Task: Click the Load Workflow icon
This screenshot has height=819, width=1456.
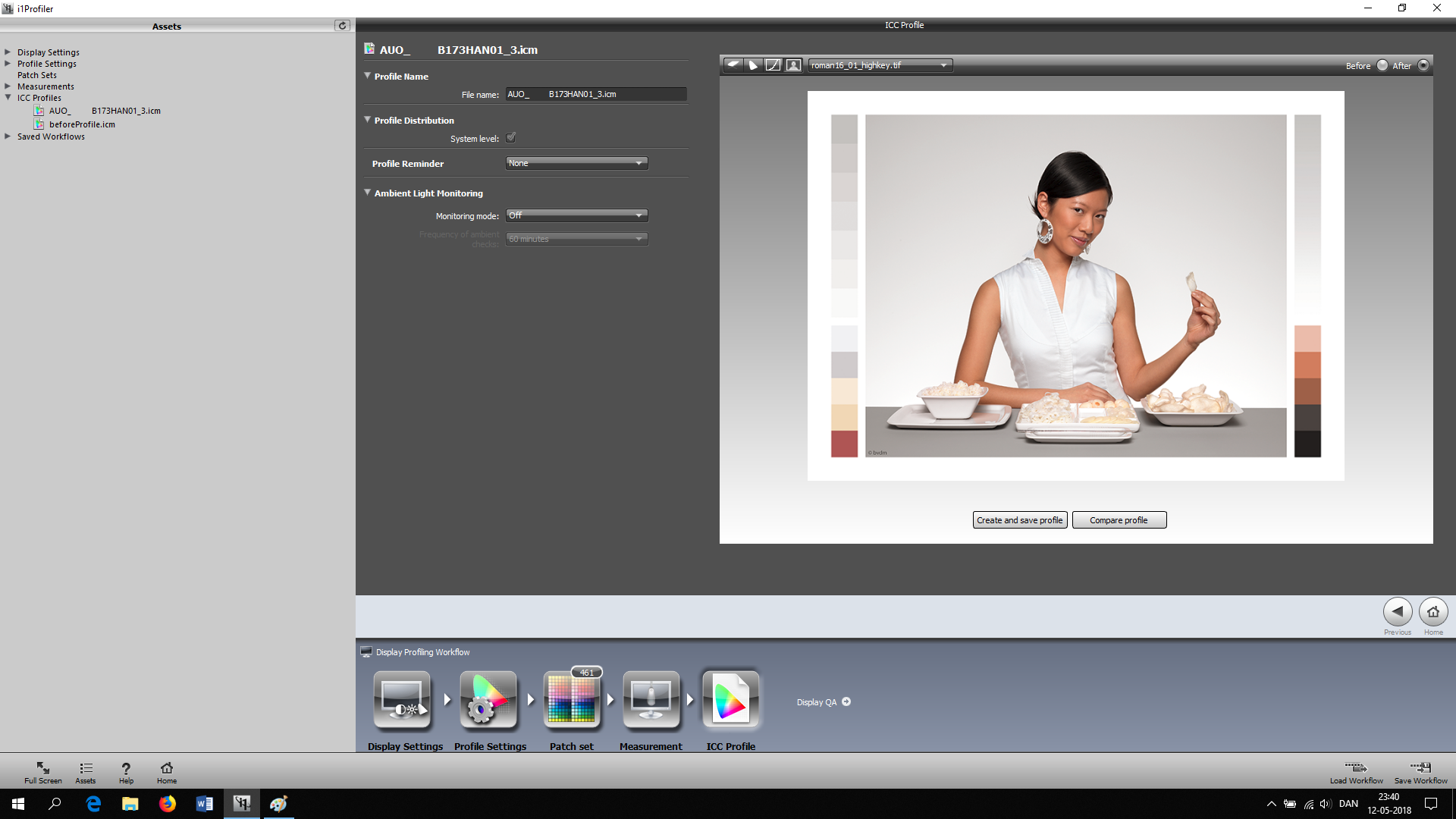Action: click(1356, 768)
